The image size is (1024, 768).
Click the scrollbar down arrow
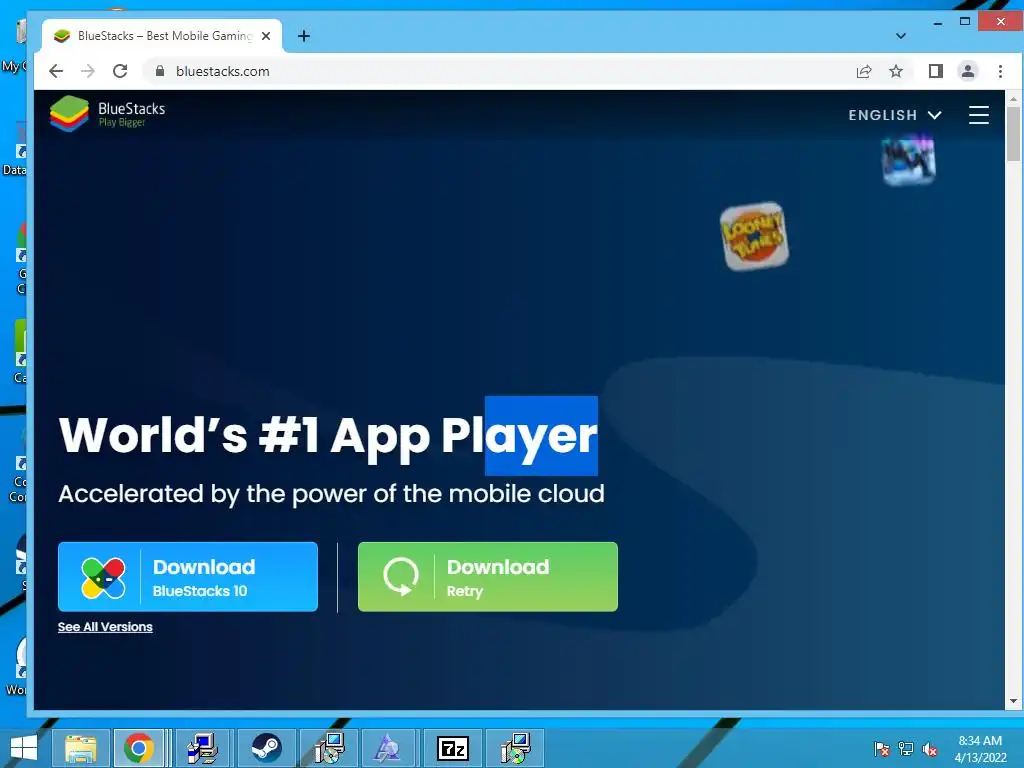[1013, 701]
